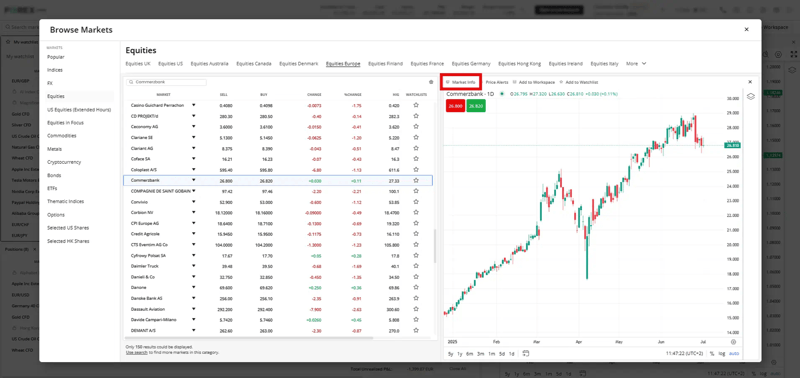The image size is (800, 378).
Task: Star the Casino Guichard Perrachon row
Action: 416,105
